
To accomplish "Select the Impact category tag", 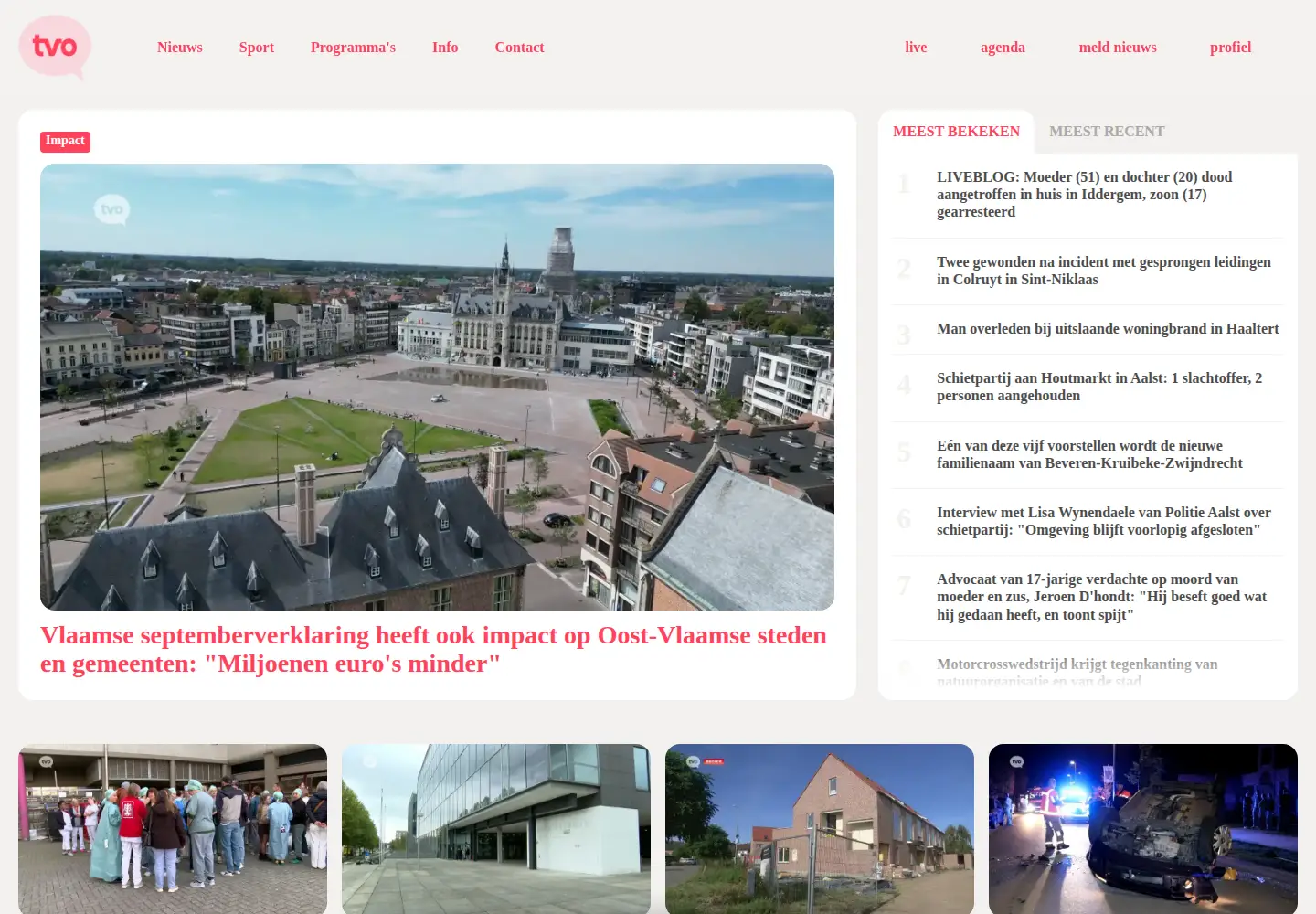I will point(65,141).
